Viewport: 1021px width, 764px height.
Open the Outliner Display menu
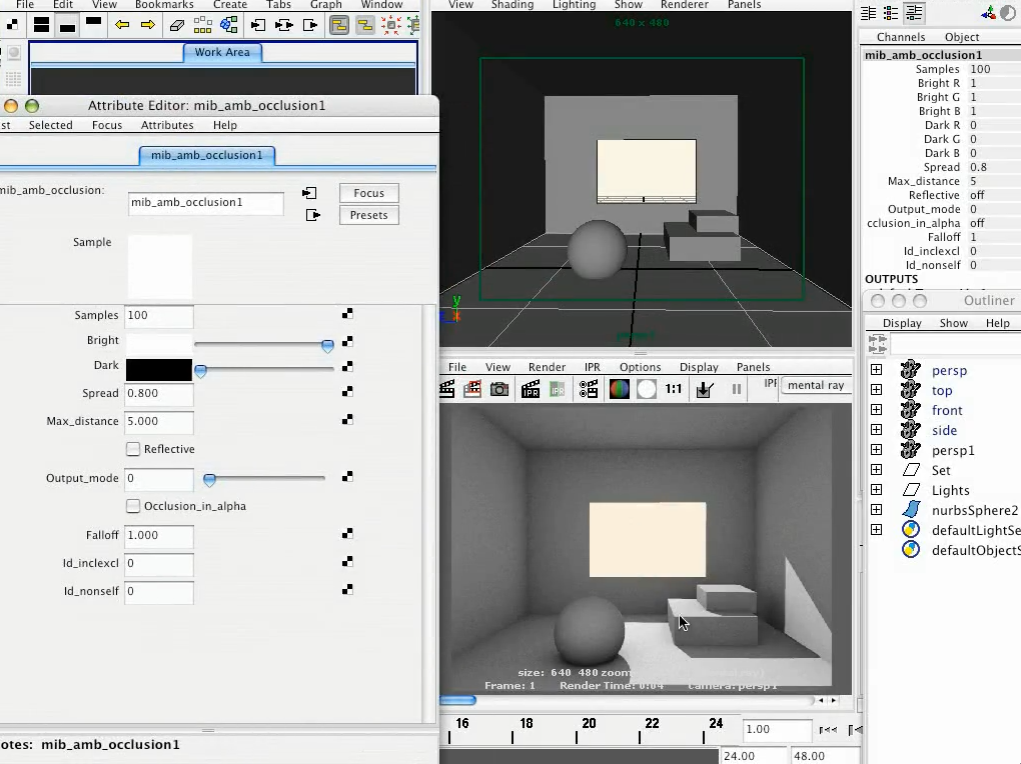[902, 323]
